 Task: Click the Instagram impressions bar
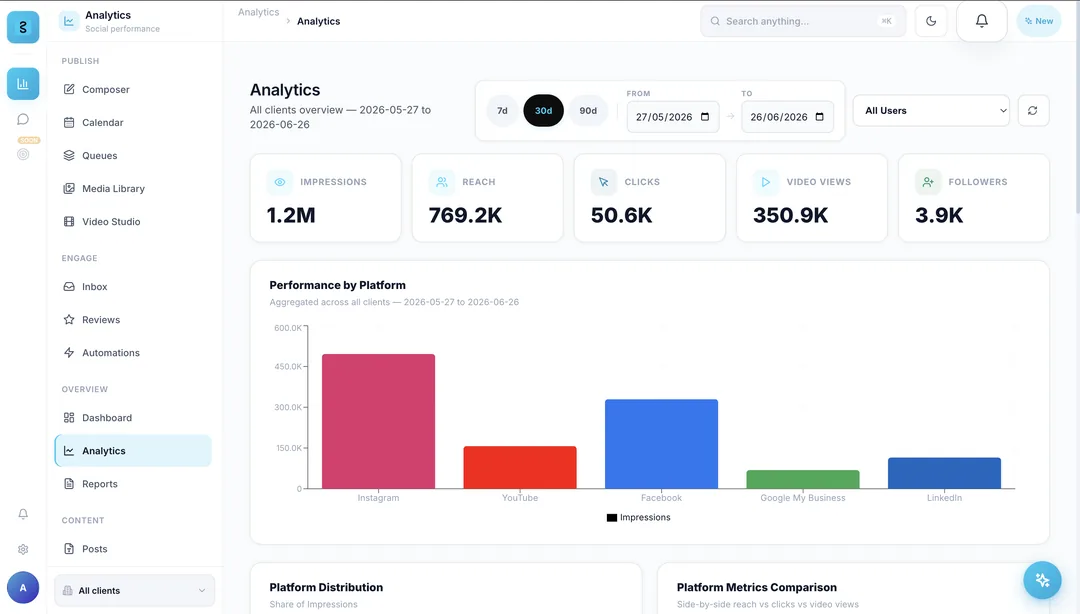[x=378, y=421]
